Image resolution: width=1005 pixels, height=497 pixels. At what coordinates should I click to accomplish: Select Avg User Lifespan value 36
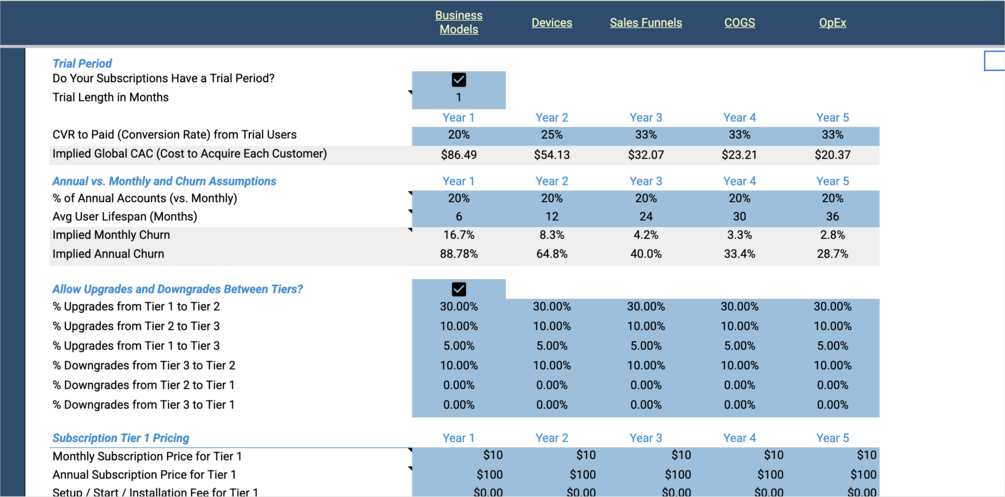tap(833, 217)
